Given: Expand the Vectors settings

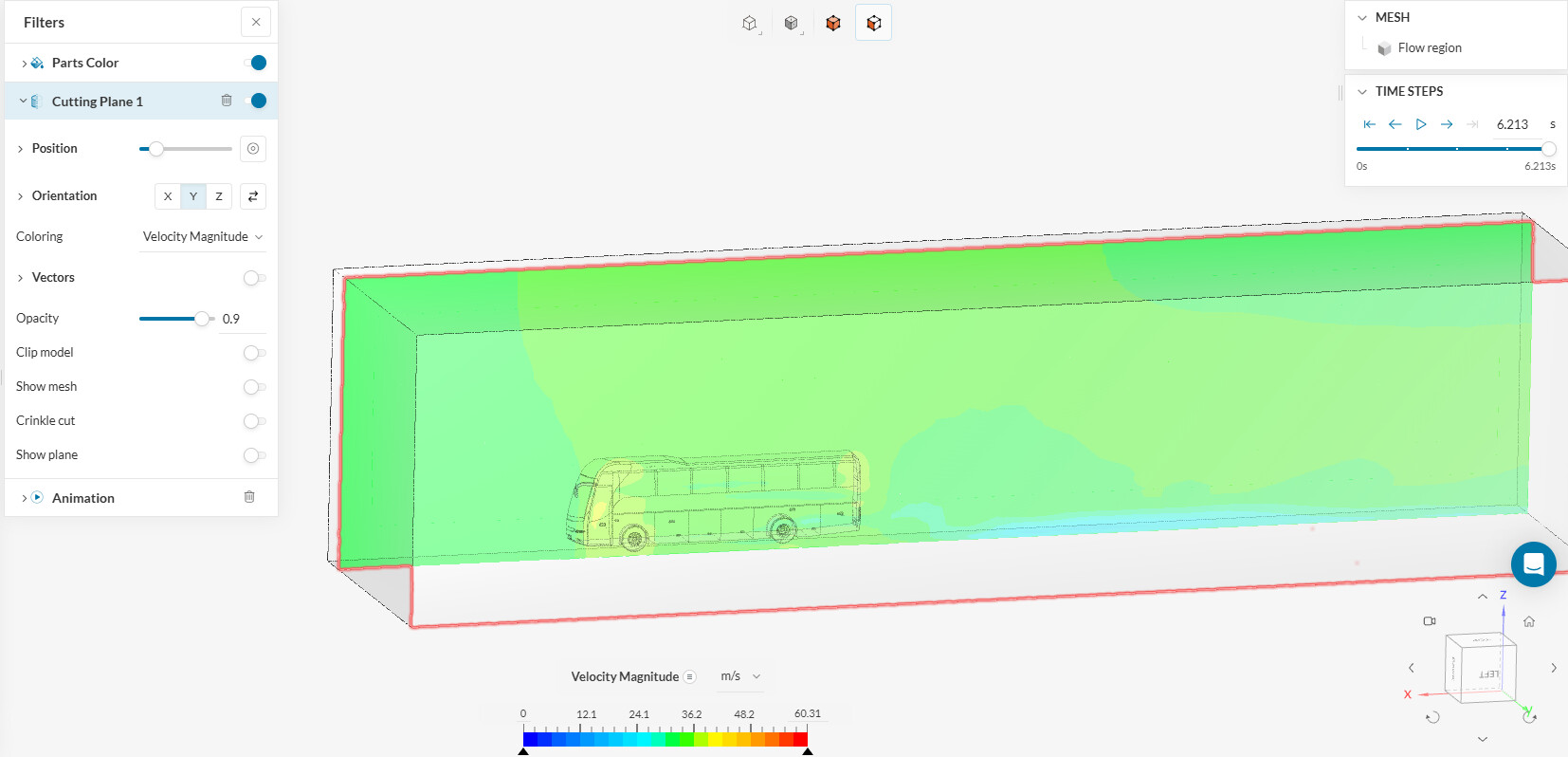Looking at the screenshot, I should click(20, 278).
